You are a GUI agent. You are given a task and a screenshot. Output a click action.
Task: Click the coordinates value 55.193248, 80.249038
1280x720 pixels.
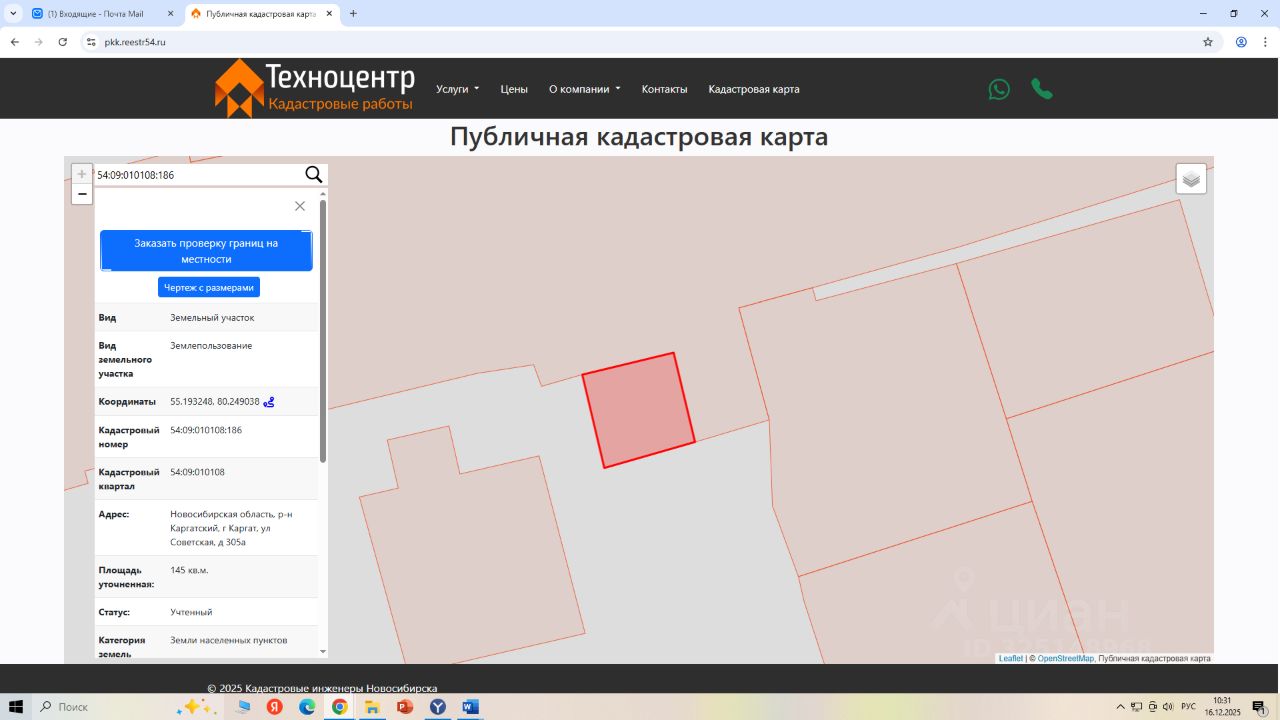pyautogui.click(x=215, y=402)
